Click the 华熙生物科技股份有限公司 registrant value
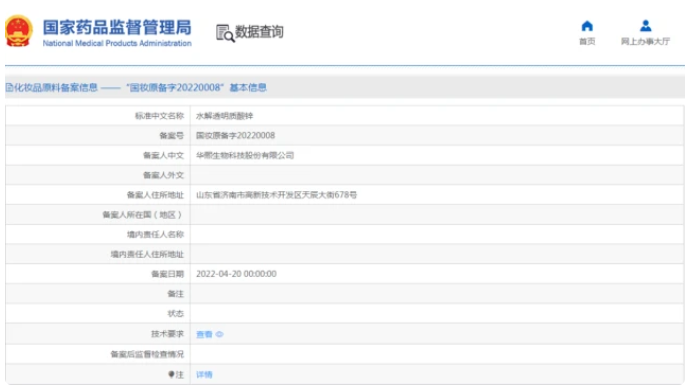 [245, 155]
